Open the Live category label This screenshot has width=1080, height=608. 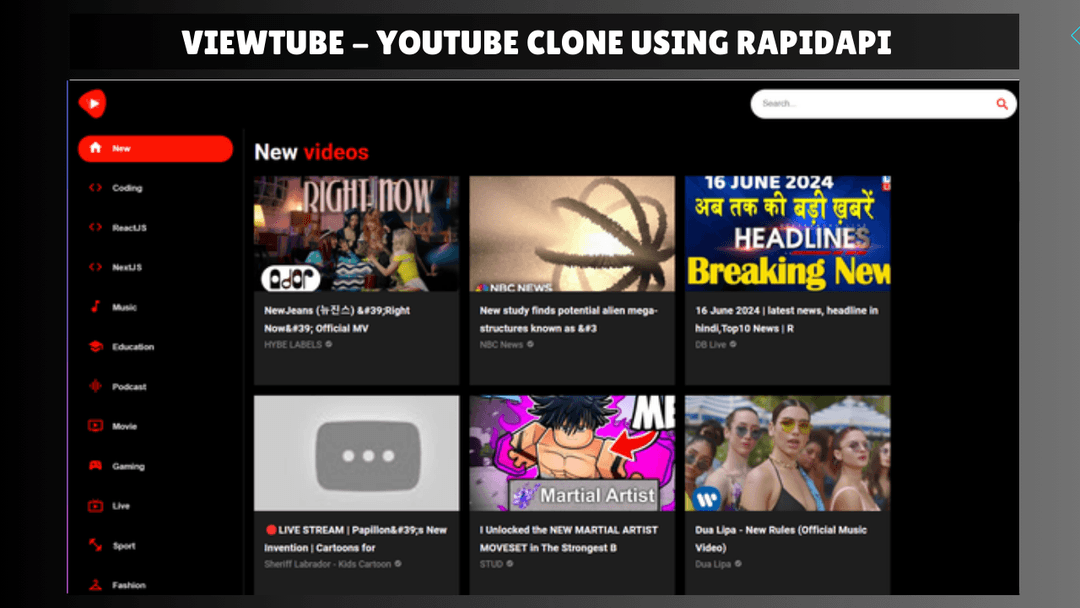pos(121,506)
